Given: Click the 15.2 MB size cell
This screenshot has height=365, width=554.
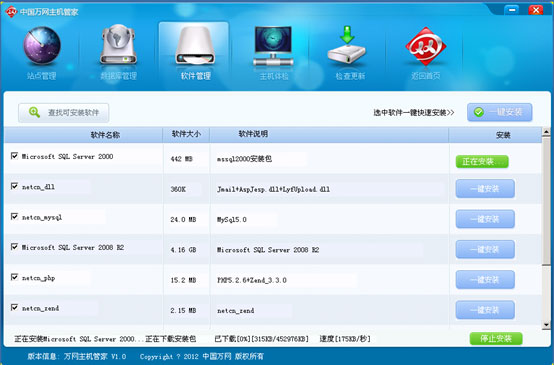Looking at the screenshot, I should (183, 280).
